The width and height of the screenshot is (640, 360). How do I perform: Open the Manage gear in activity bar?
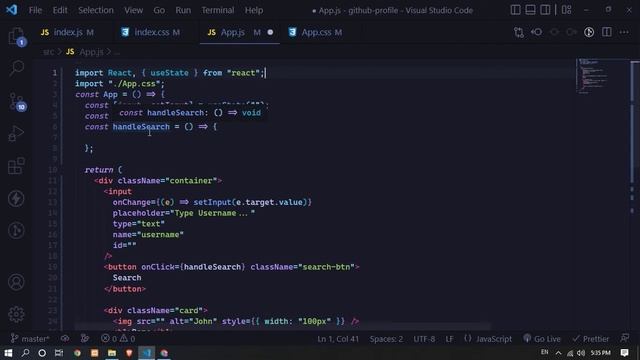16,314
